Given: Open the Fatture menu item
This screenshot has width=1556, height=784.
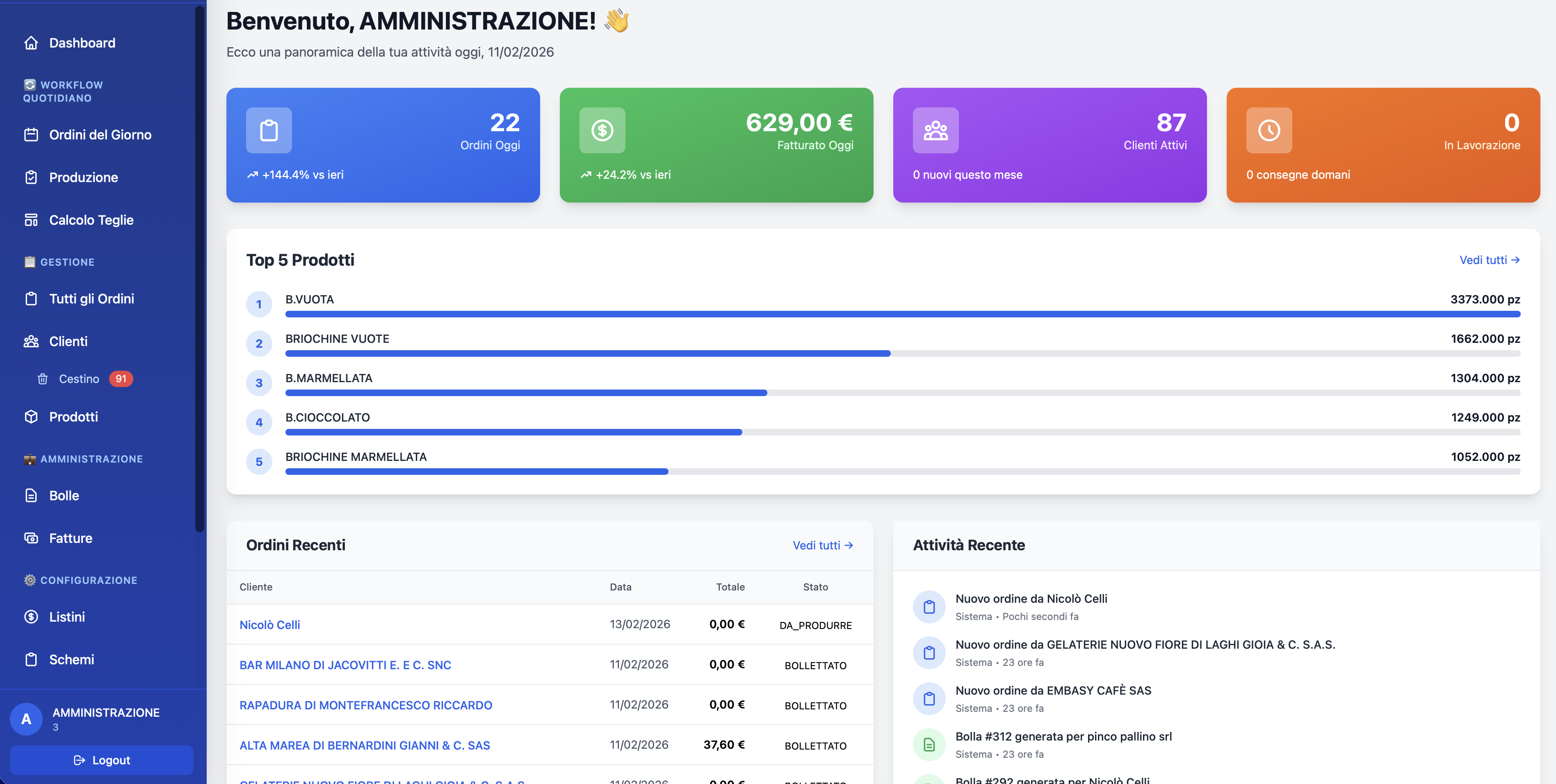Looking at the screenshot, I should 71,538.
